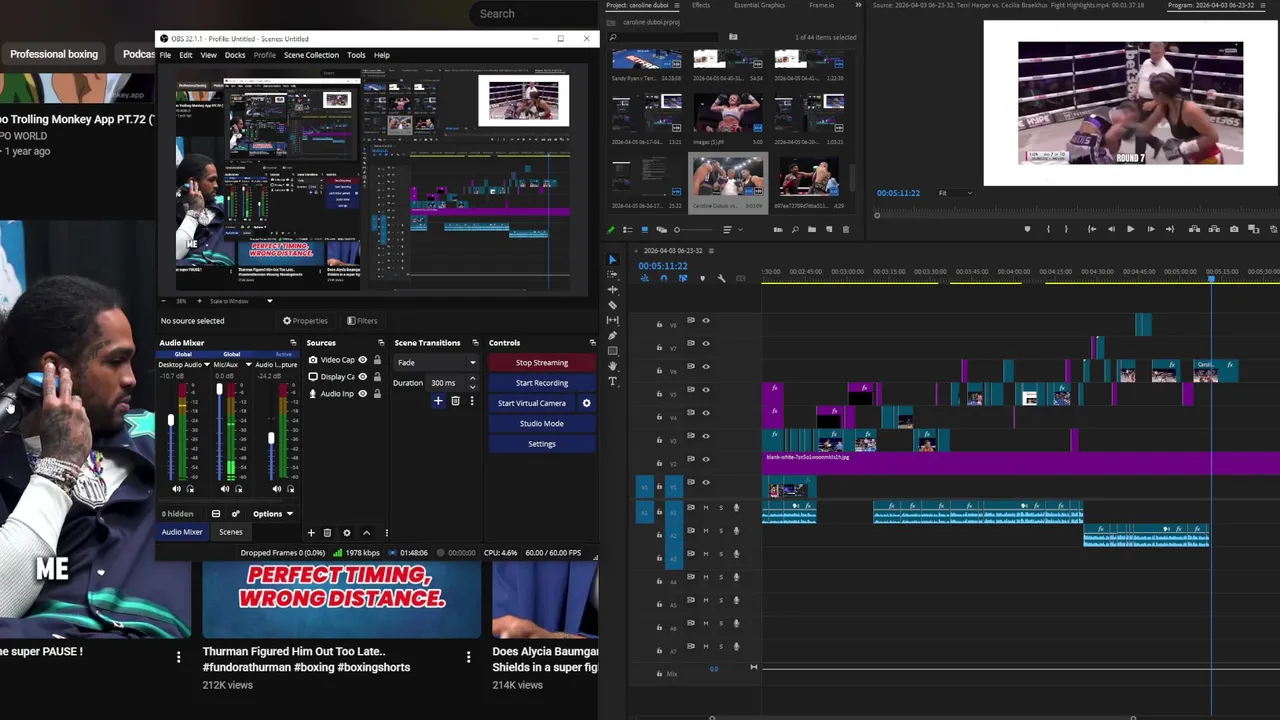Click the Mic/Aux volume slider in OBS
Image resolution: width=1280 pixels, height=720 pixels.
(219, 432)
